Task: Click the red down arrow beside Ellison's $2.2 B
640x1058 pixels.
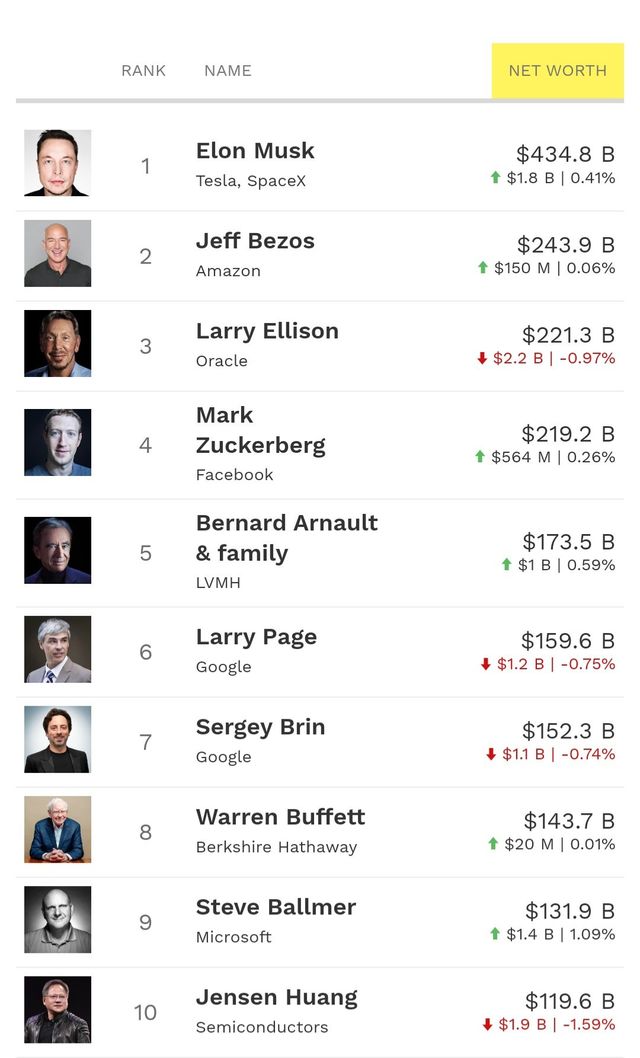Action: coord(482,358)
